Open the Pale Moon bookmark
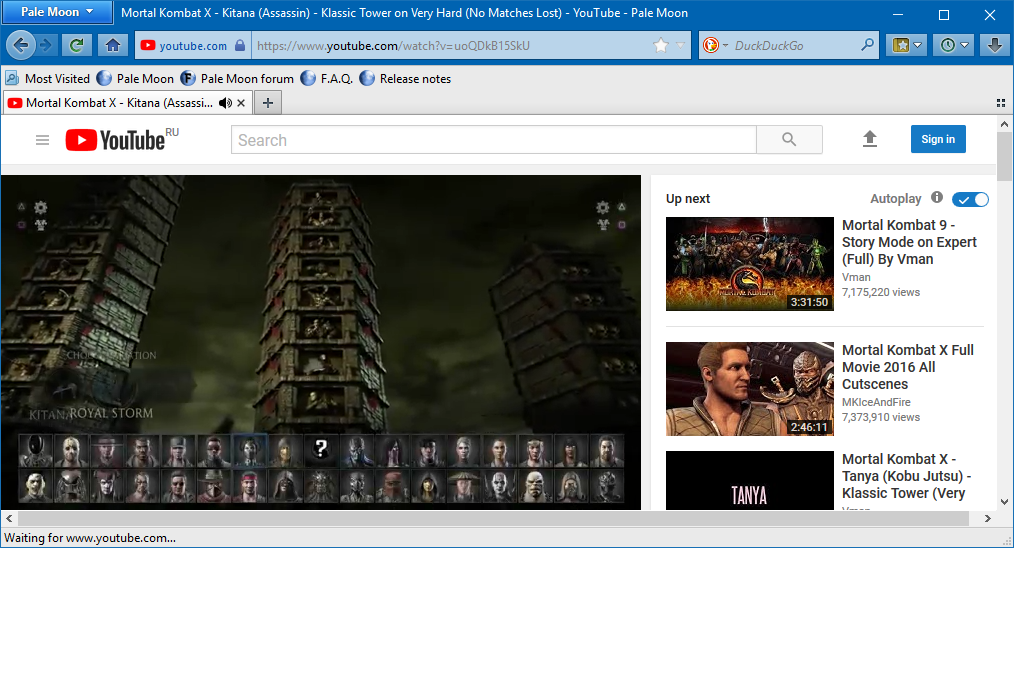 pyautogui.click(x=136, y=79)
